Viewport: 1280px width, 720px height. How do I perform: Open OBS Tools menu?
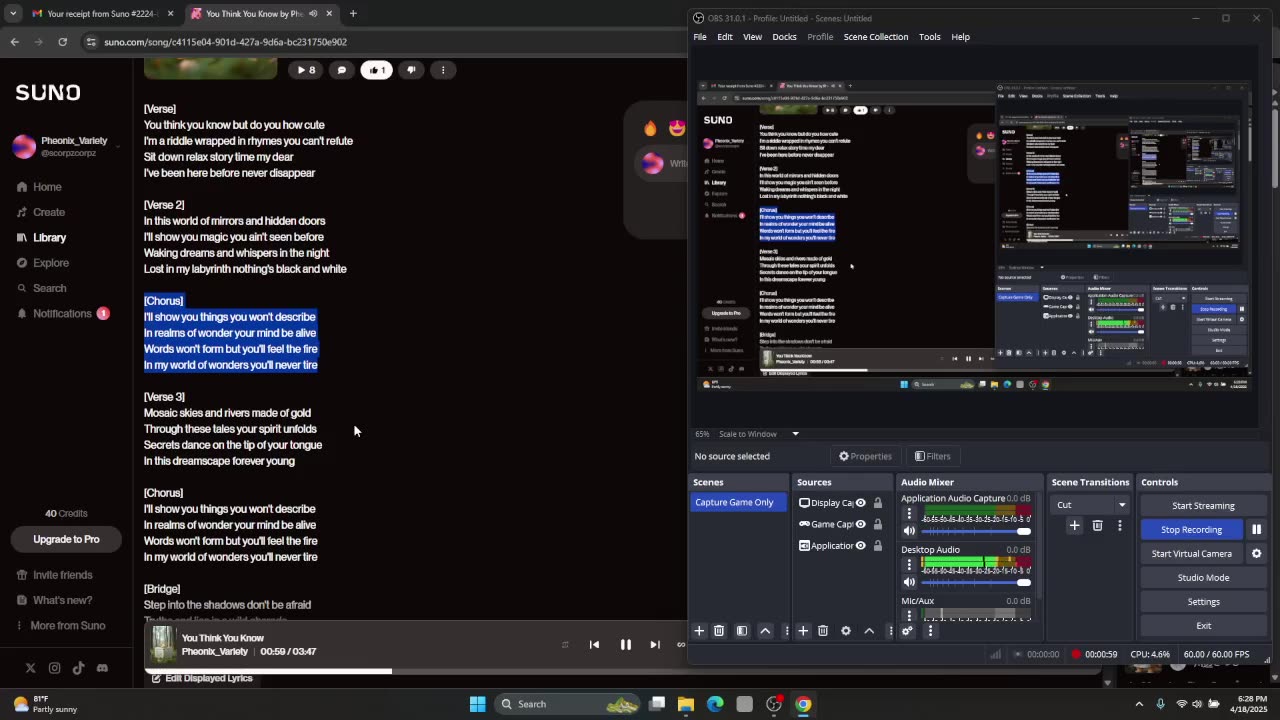click(x=930, y=37)
